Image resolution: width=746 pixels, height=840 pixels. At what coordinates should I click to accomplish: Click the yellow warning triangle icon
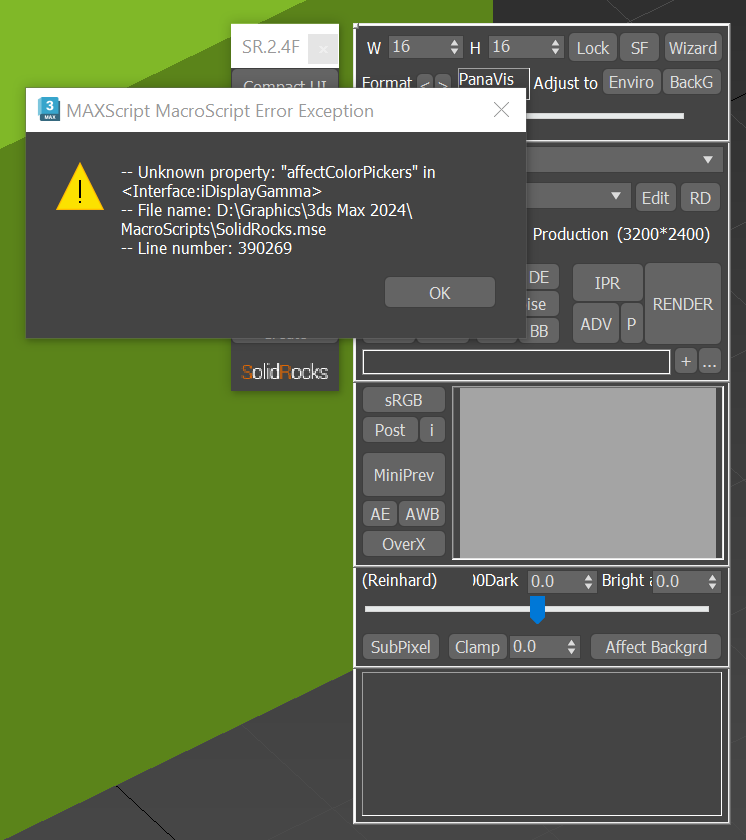coord(80,186)
